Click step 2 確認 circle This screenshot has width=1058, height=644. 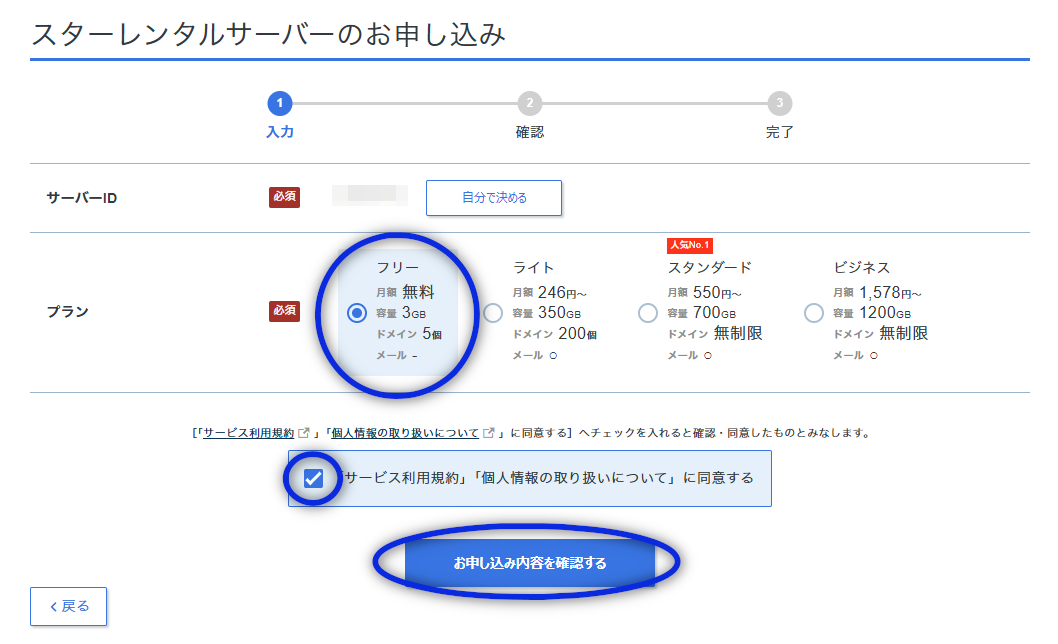[530, 103]
